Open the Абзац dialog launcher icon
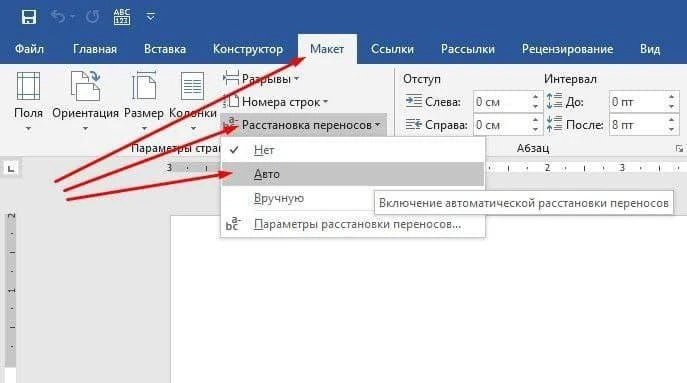687x383 pixels. point(679,149)
